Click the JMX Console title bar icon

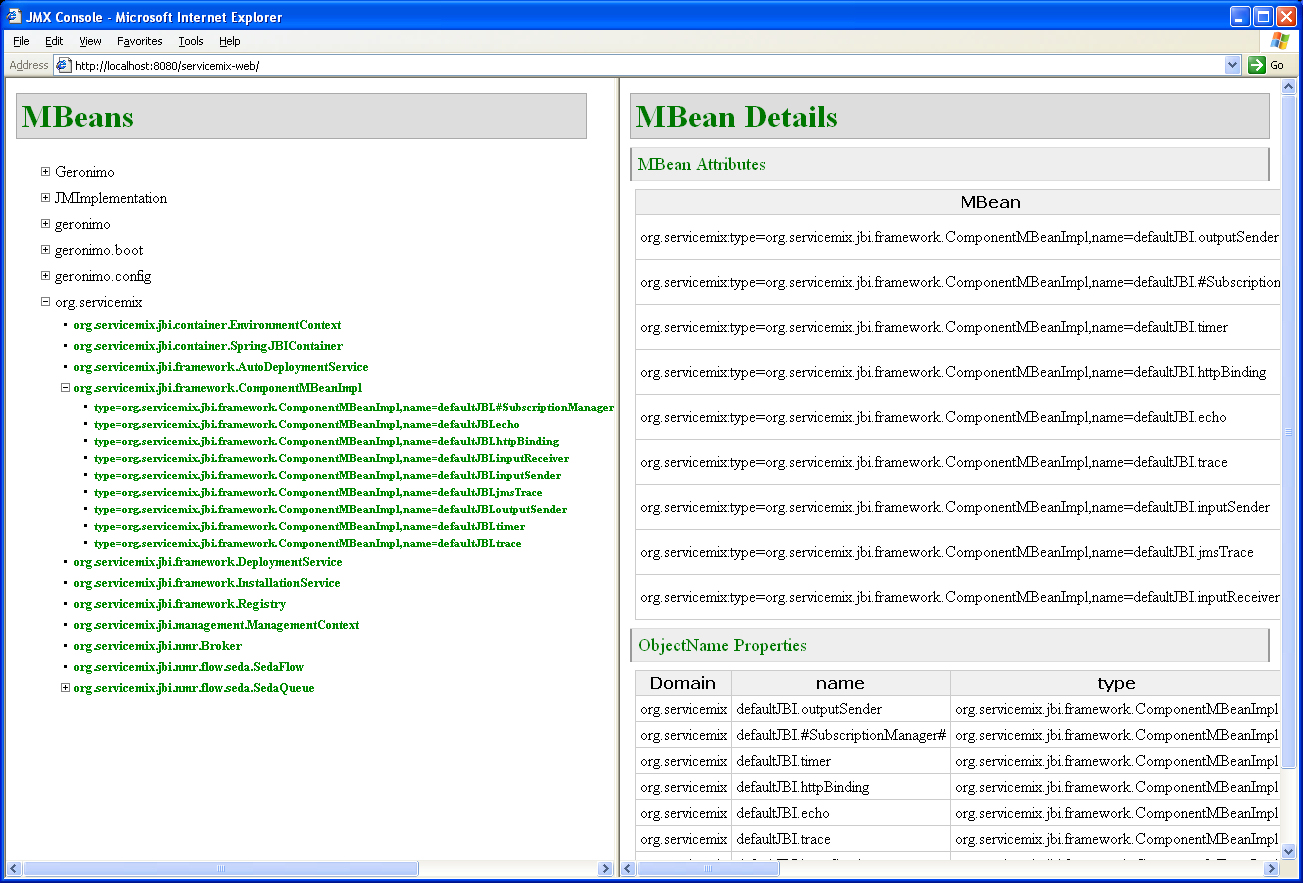15,17
